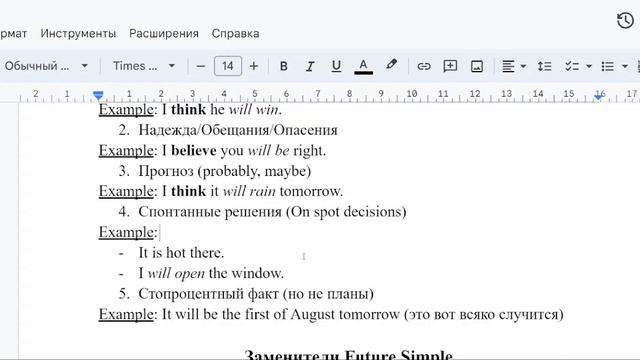Image resolution: width=640 pixels, height=360 pixels.
Task: Click the text "Стопроцентный факт (но не планы)"
Action: pyautogui.click(x=256, y=294)
